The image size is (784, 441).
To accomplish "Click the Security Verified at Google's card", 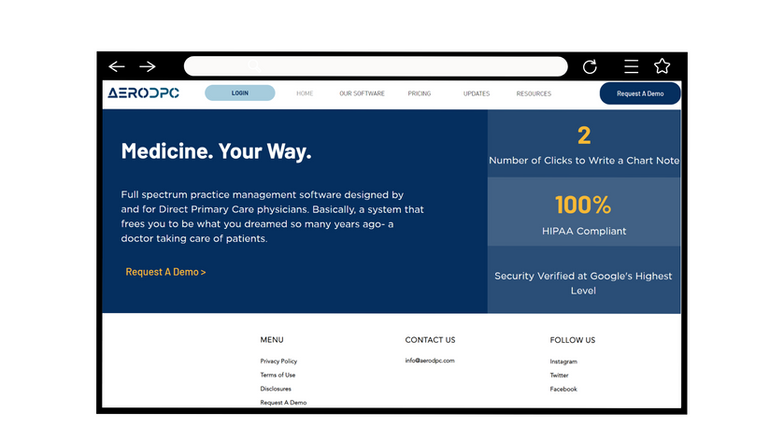I will pyautogui.click(x=584, y=280).
